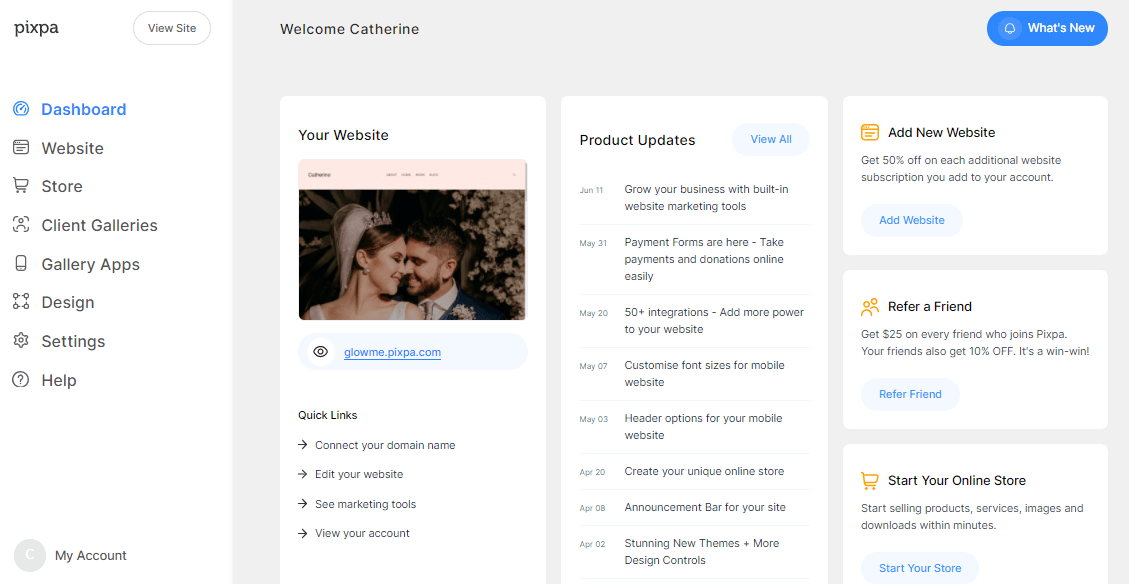The height and width of the screenshot is (584, 1129).
Task: Click the View Site button
Action: (171, 28)
